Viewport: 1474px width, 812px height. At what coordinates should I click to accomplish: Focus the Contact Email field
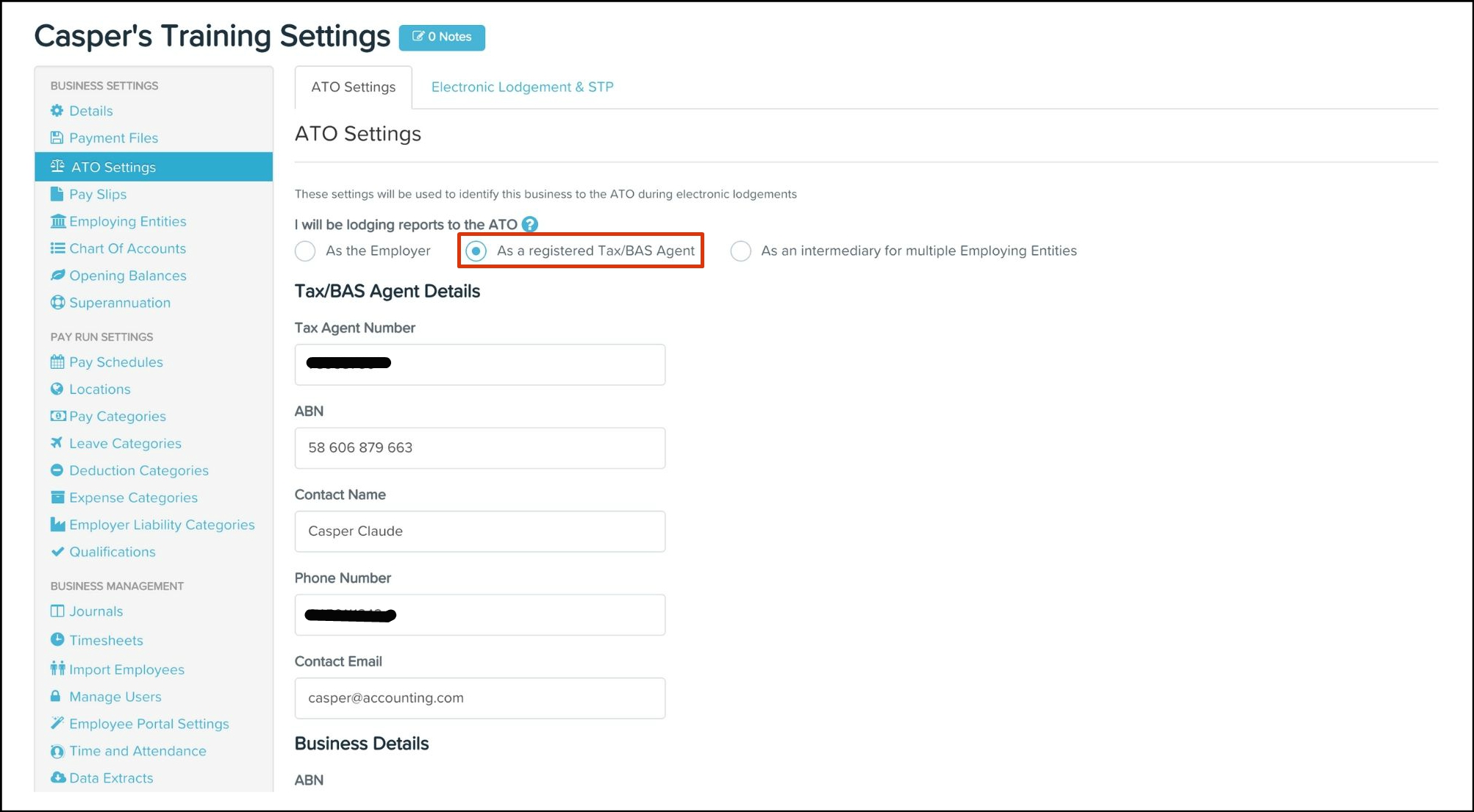click(x=479, y=698)
